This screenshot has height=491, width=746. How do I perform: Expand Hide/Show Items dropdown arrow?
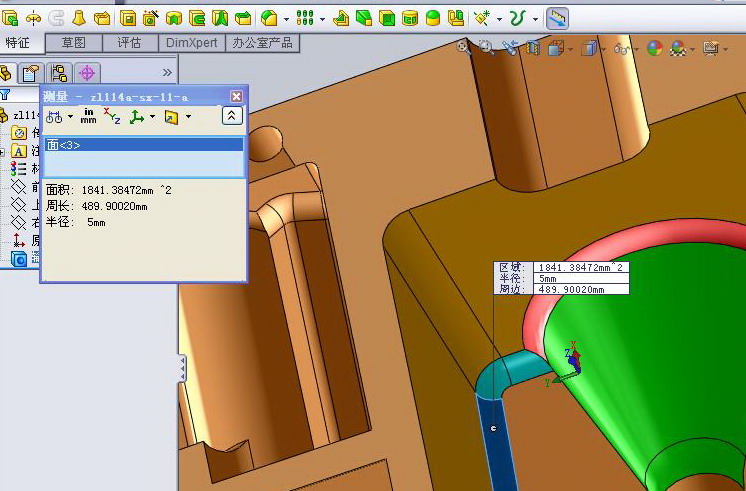[637, 49]
